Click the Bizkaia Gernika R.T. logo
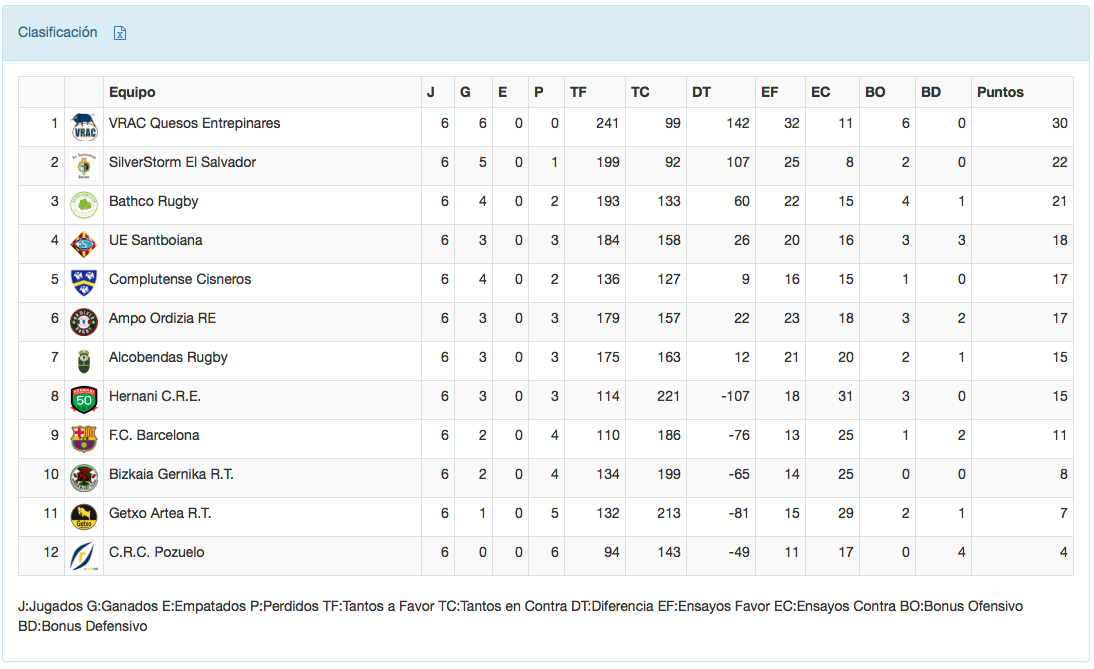 pyautogui.click(x=84, y=479)
